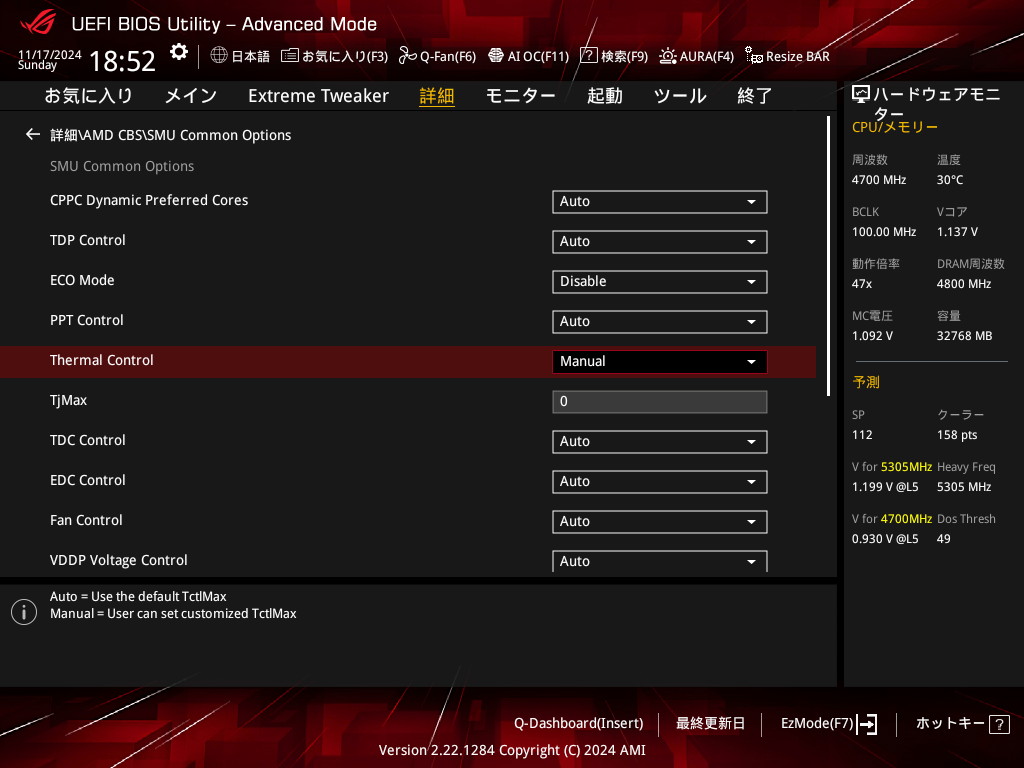Click the EzMode(F7) exit arrow icon
The height and width of the screenshot is (768, 1024).
click(867, 724)
